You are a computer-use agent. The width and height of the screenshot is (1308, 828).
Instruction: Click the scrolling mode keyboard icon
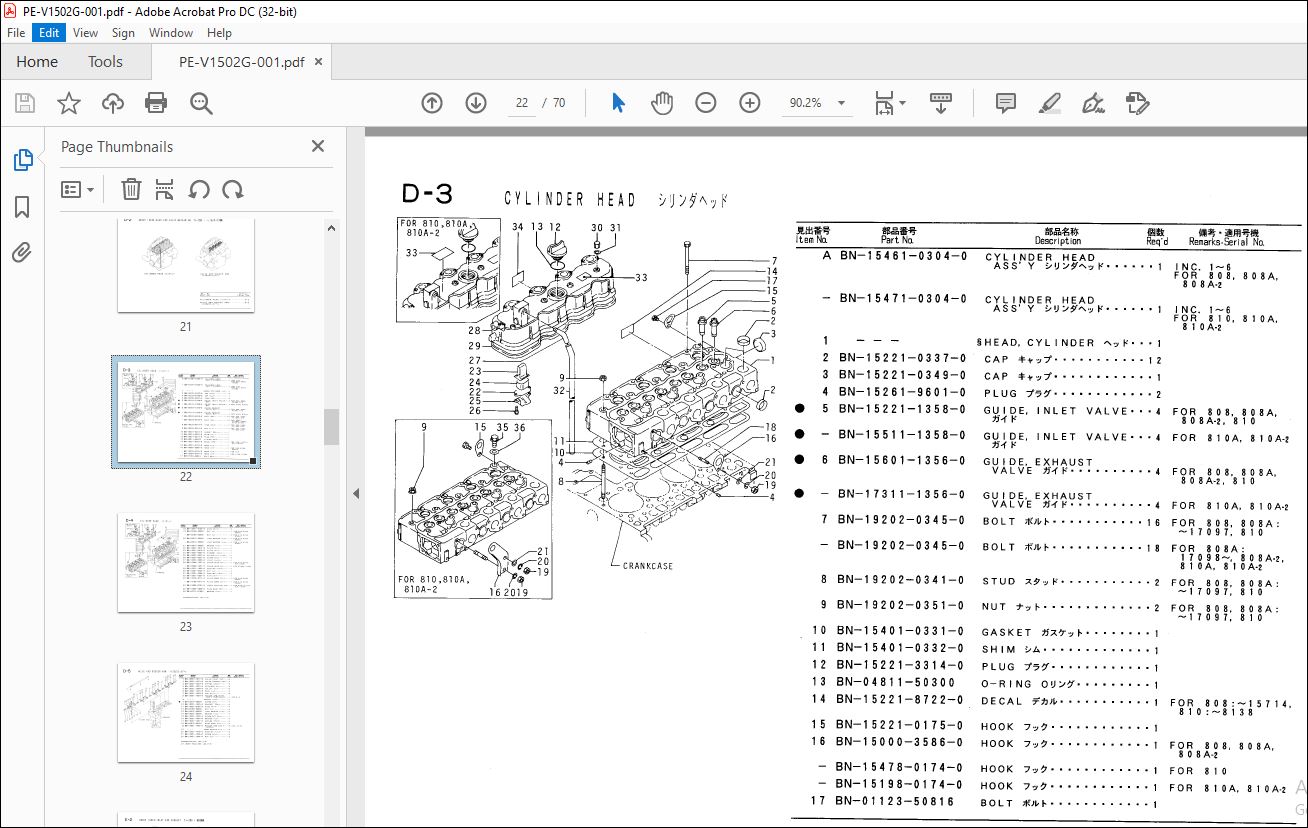(x=941, y=103)
